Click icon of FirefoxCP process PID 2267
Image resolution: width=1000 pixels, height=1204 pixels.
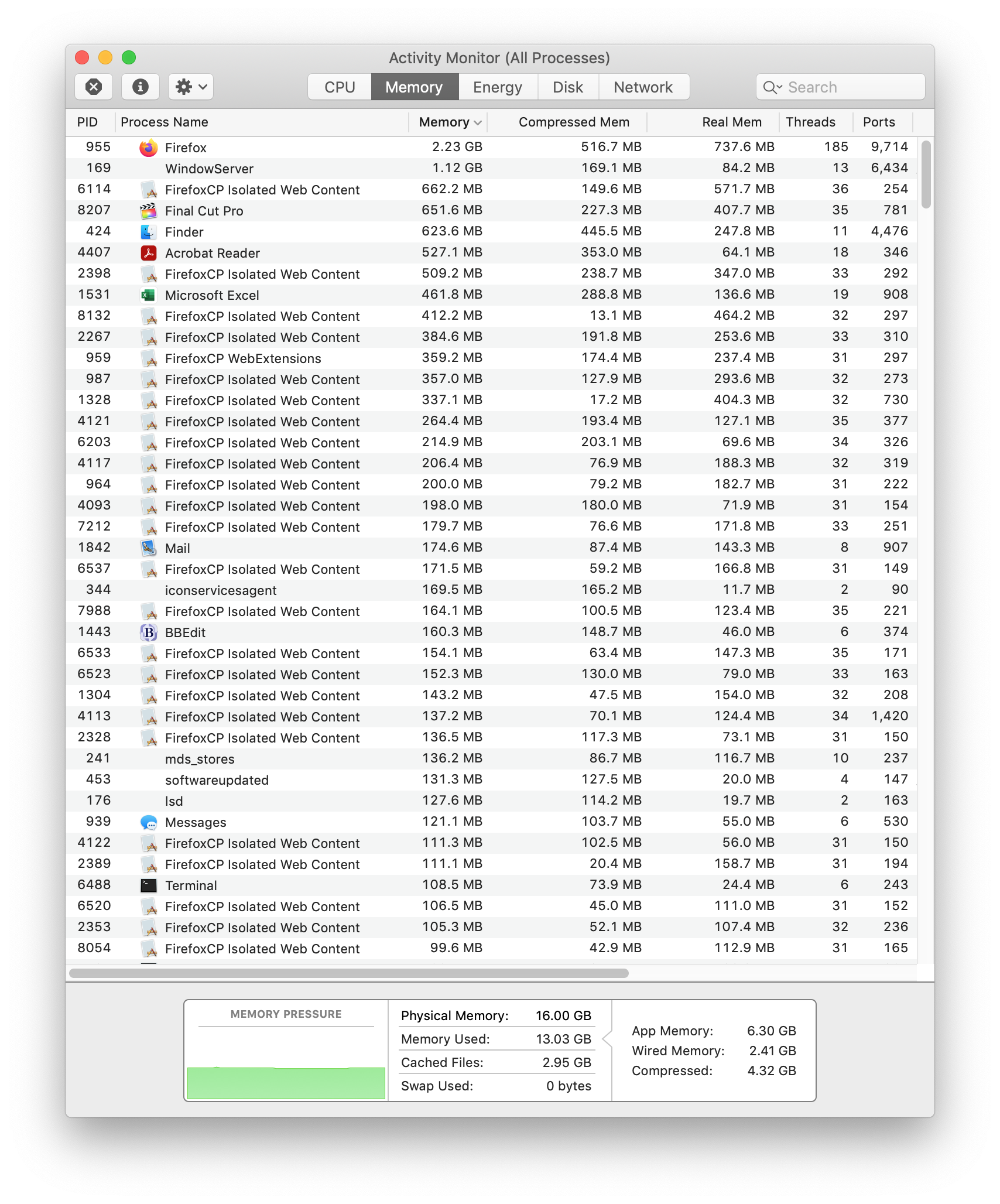pos(149,337)
